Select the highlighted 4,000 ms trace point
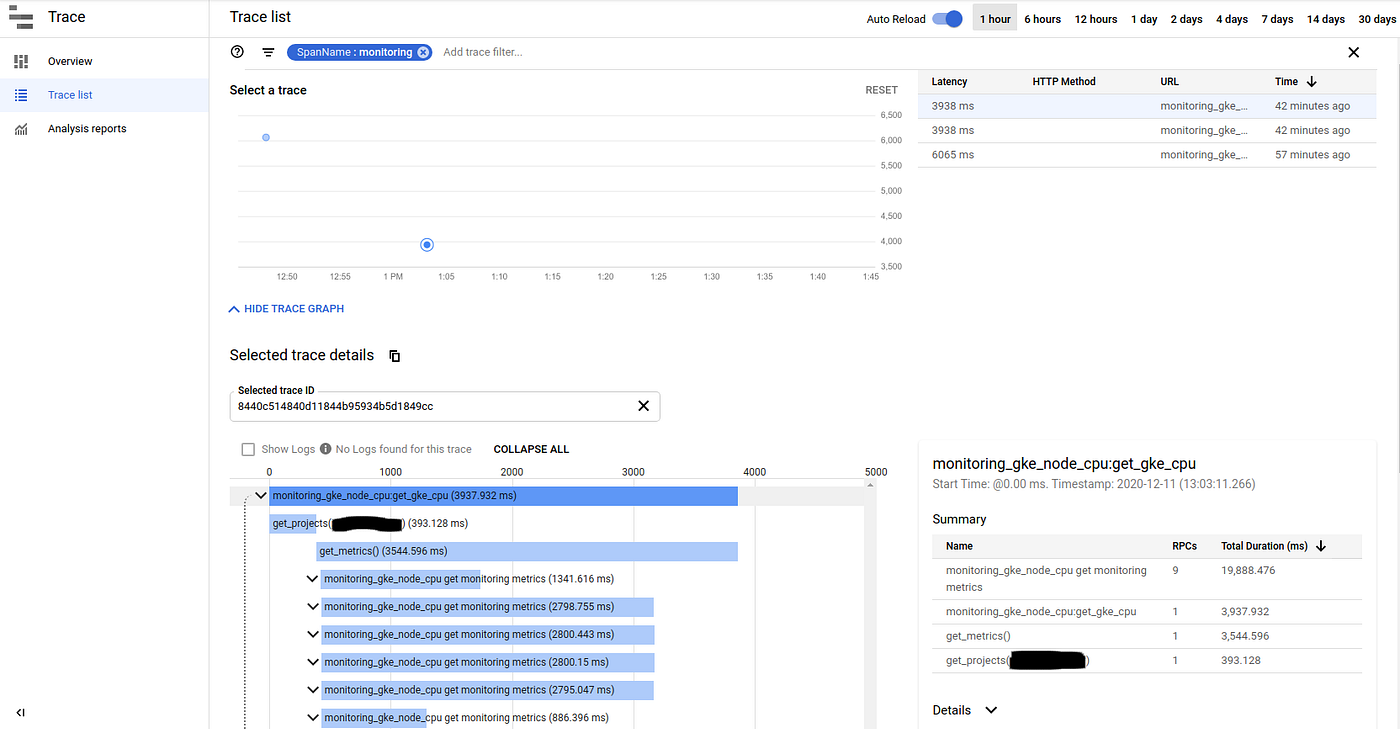 427,245
